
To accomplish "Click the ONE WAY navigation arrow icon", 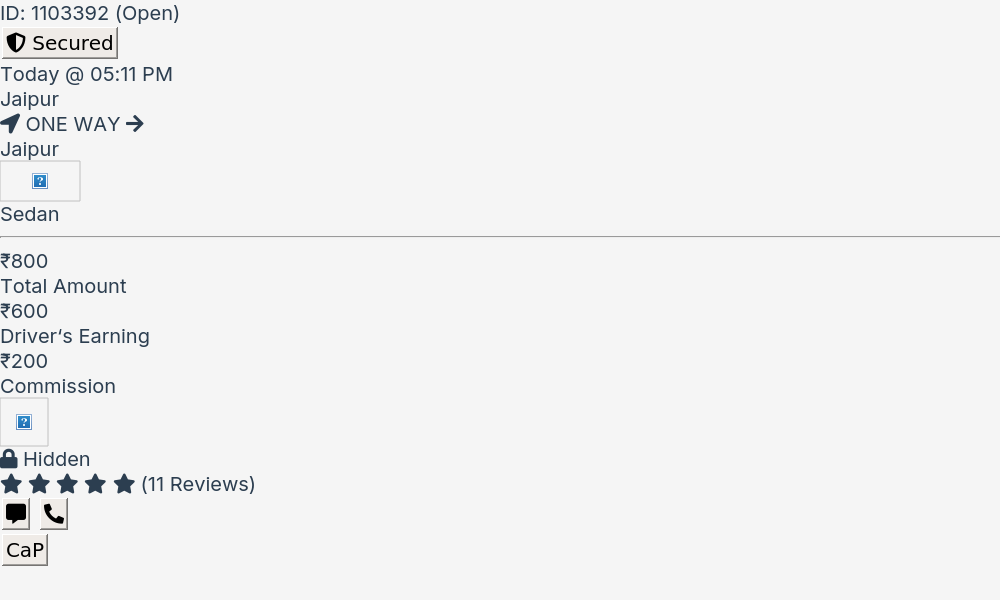I will [x=10, y=124].
